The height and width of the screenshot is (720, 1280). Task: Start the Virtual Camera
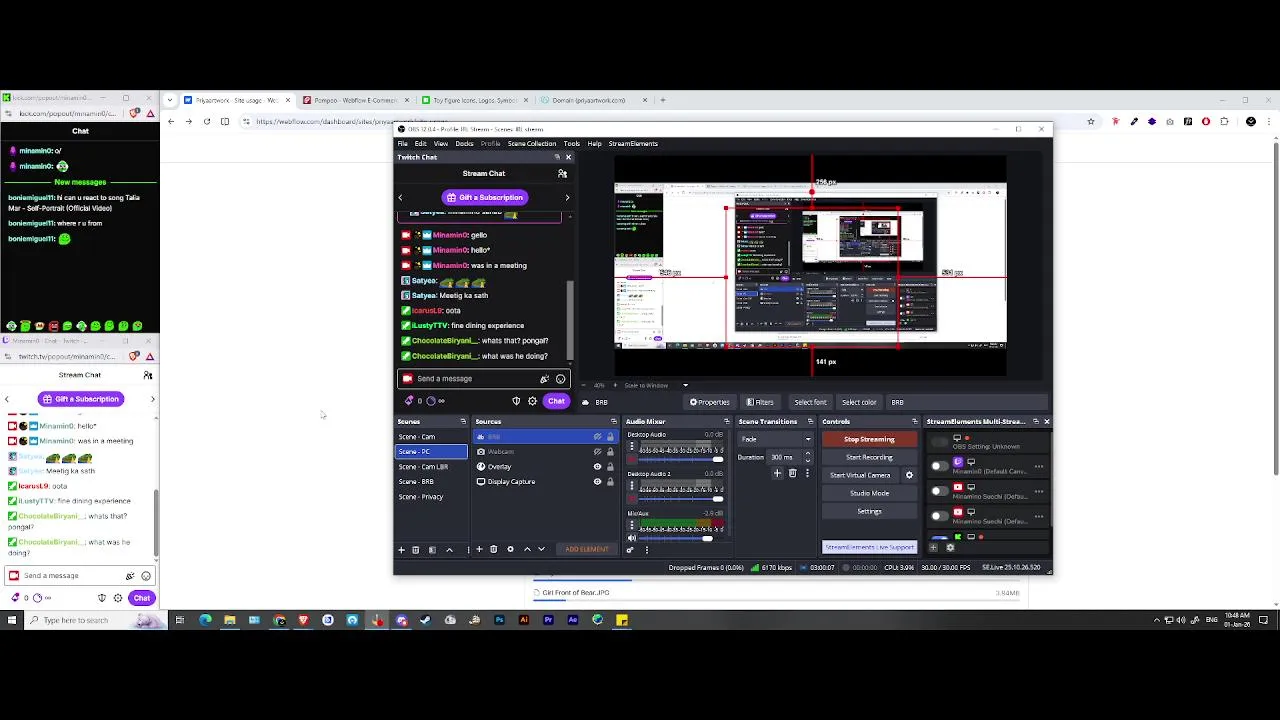tap(860, 475)
